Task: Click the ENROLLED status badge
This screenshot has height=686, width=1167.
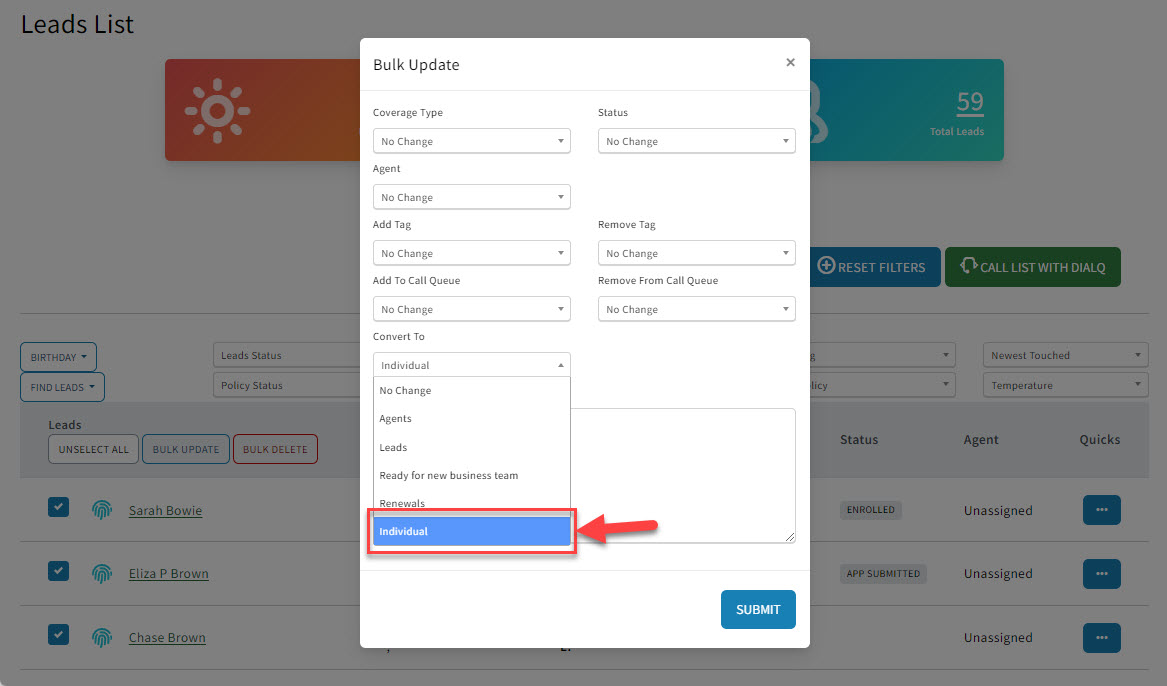Action: tap(871, 510)
